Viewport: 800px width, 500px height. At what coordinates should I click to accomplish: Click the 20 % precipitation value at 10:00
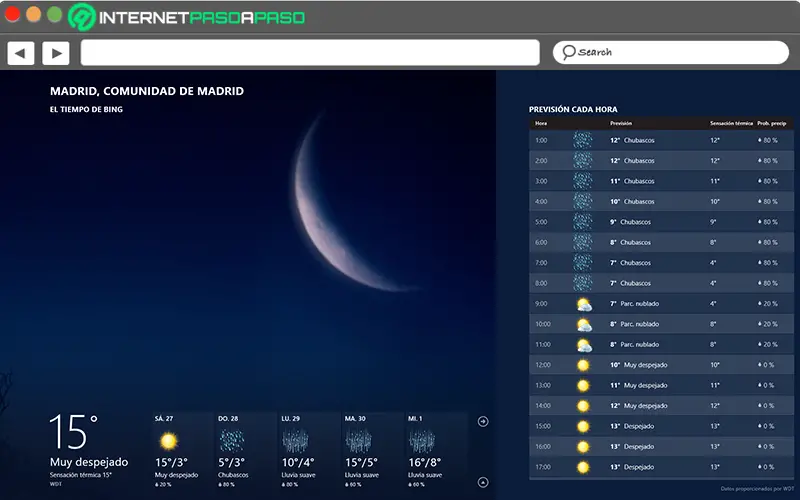[768, 324]
